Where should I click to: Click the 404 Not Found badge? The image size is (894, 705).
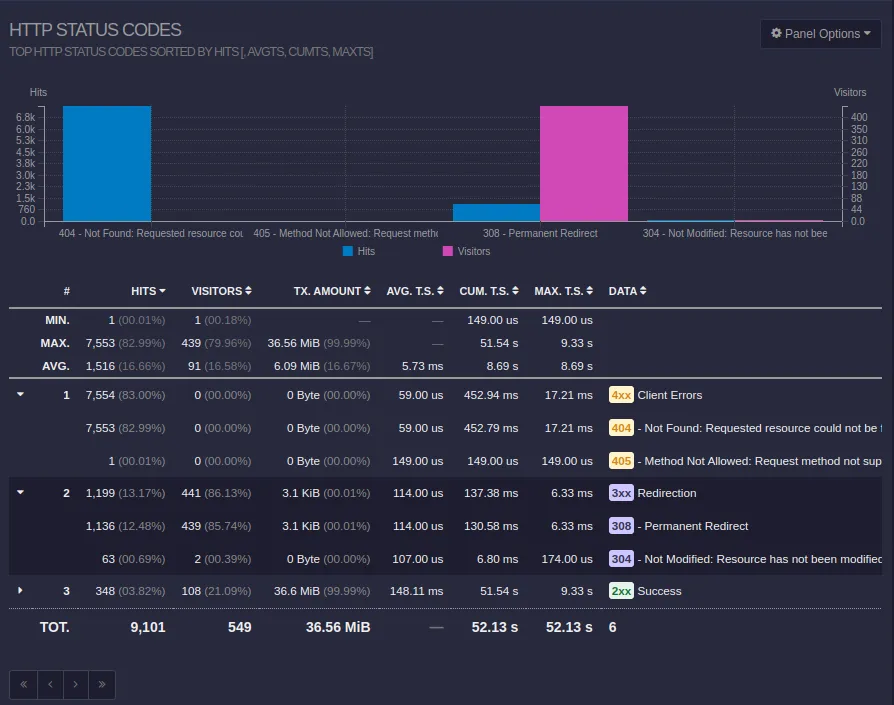pos(619,428)
